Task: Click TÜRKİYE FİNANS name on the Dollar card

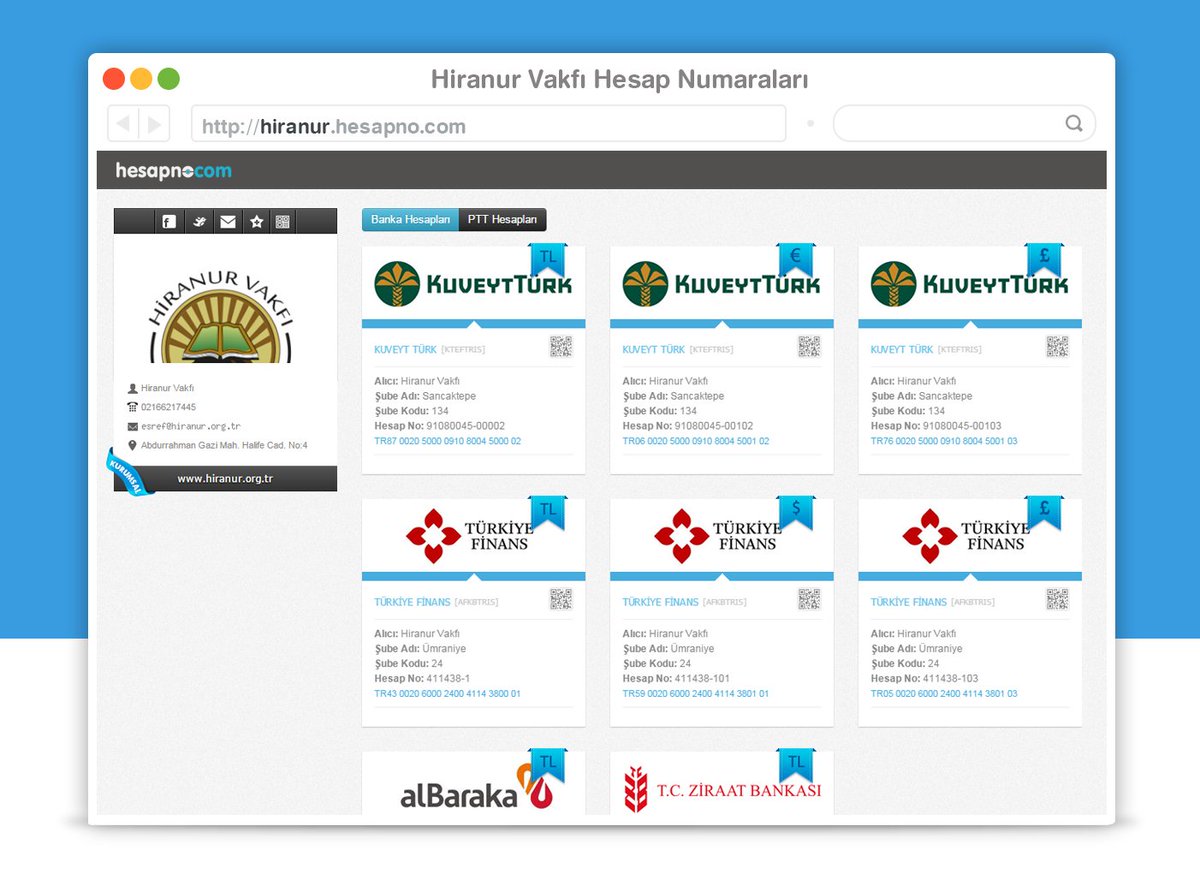Action: click(660, 602)
